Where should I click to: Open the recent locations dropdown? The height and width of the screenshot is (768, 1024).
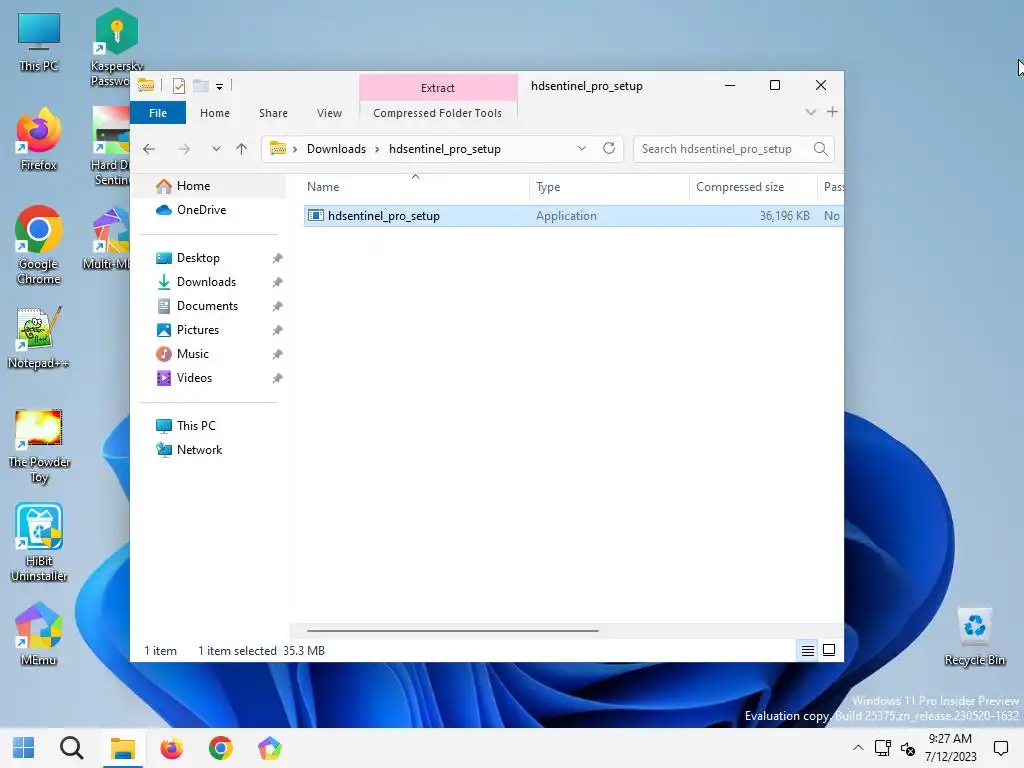[216, 149]
